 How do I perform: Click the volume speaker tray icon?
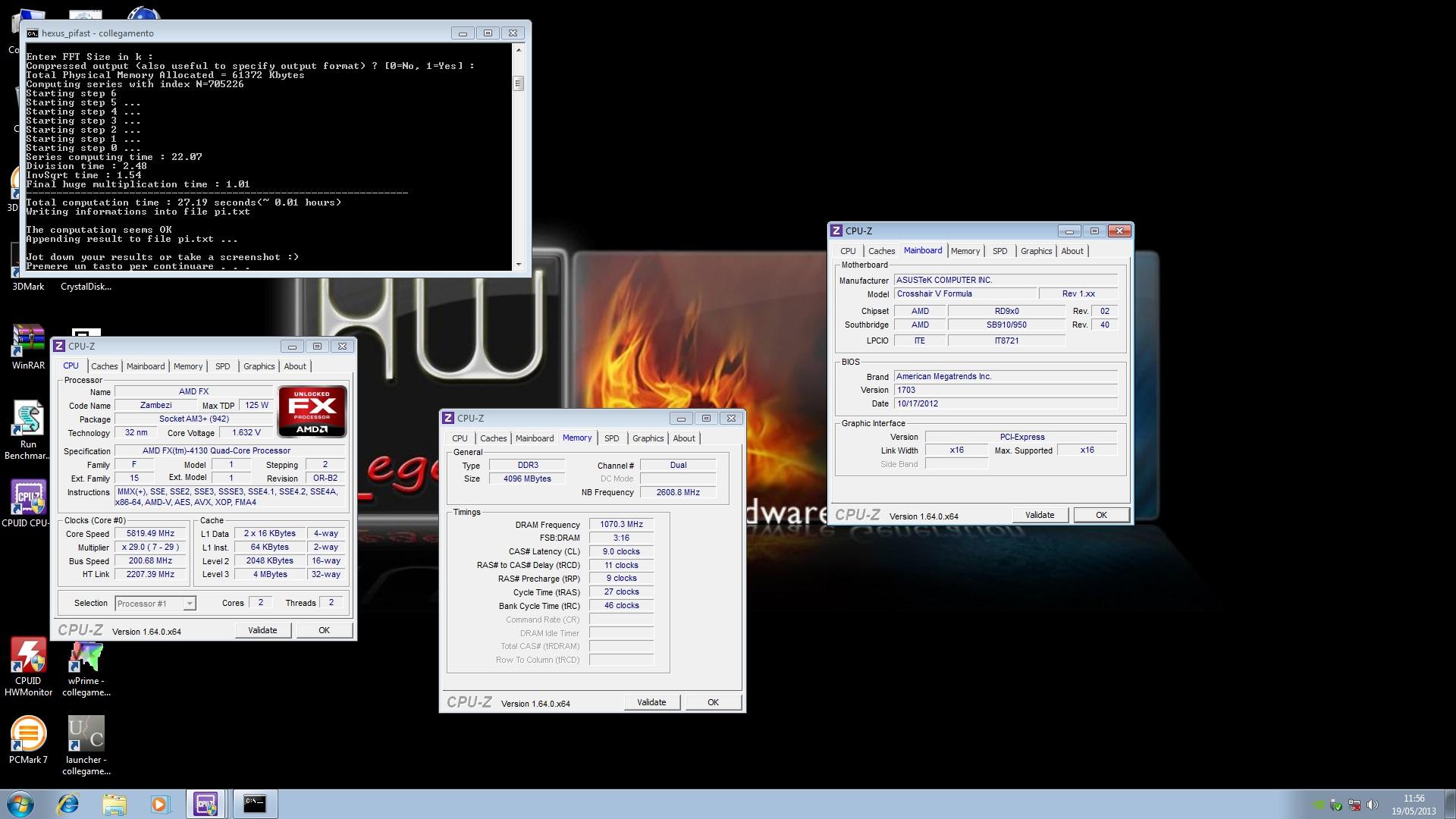(1372, 805)
